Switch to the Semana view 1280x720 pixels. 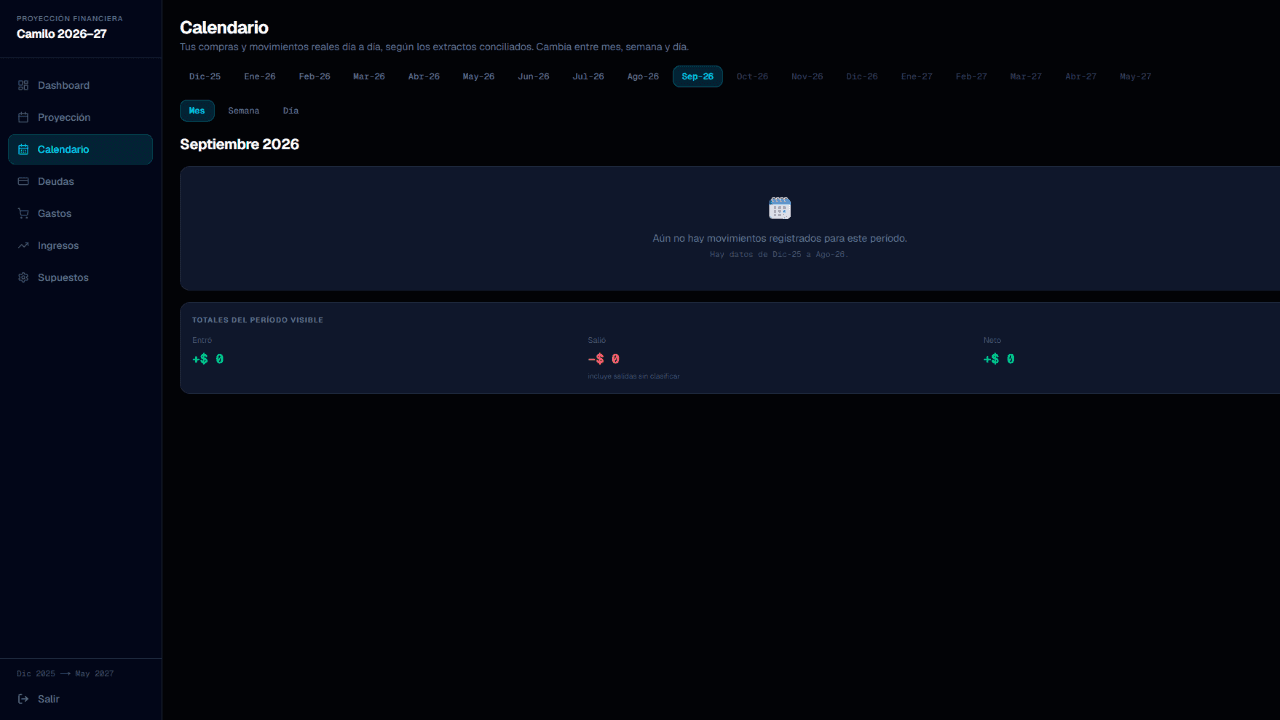coord(244,110)
